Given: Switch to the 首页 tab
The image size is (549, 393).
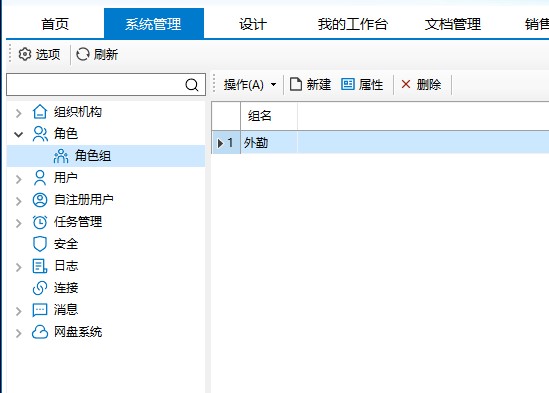Looking at the screenshot, I should click(x=55, y=24).
